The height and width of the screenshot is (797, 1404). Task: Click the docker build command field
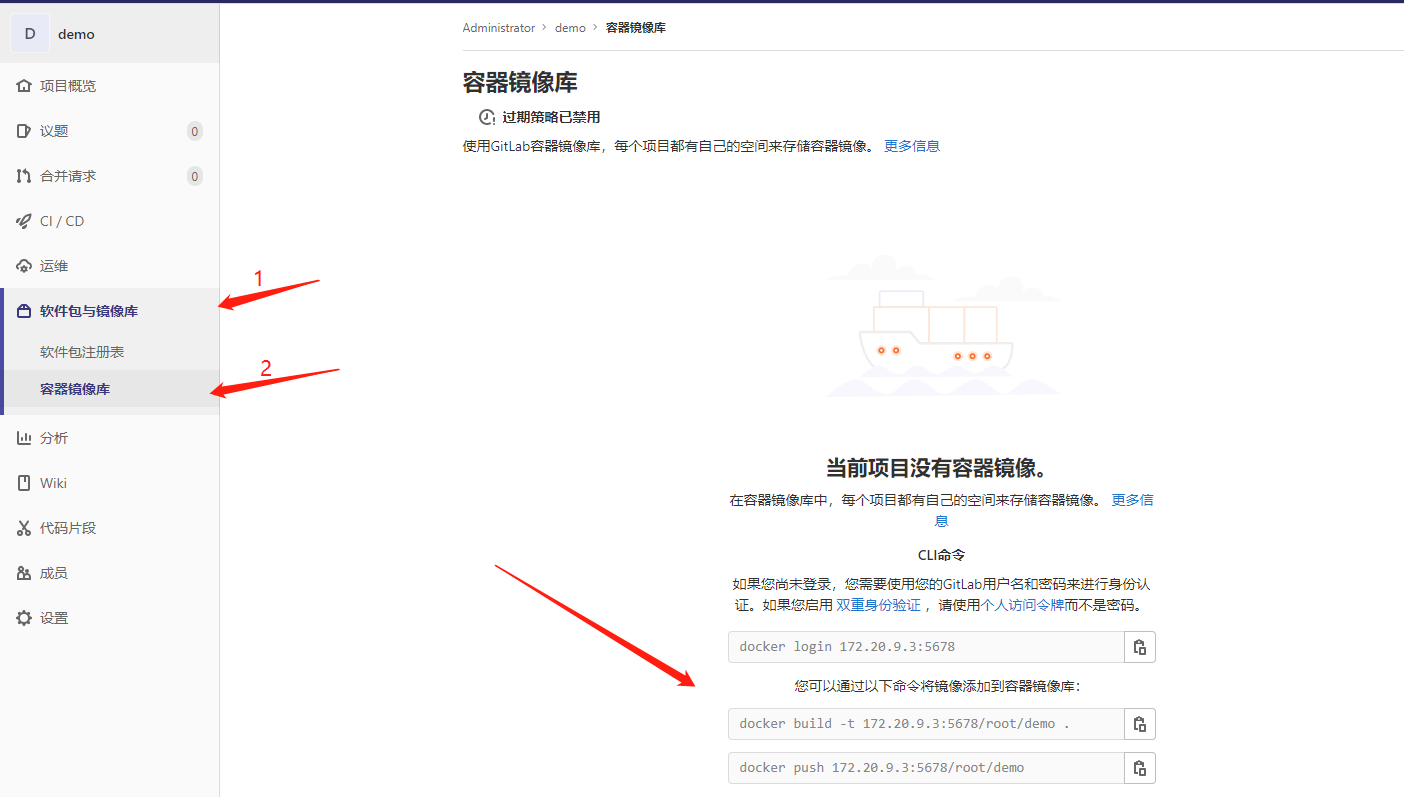(926, 724)
